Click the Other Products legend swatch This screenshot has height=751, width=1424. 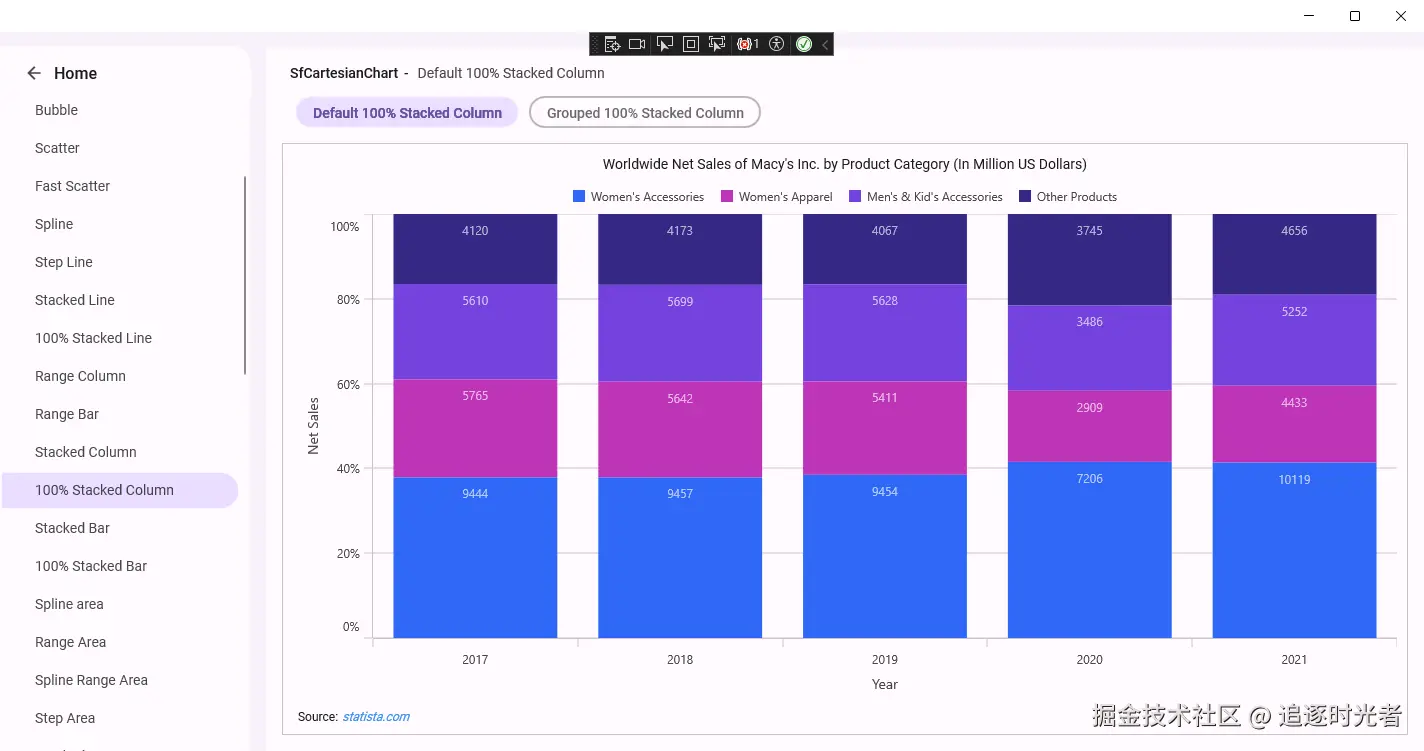[1025, 197]
